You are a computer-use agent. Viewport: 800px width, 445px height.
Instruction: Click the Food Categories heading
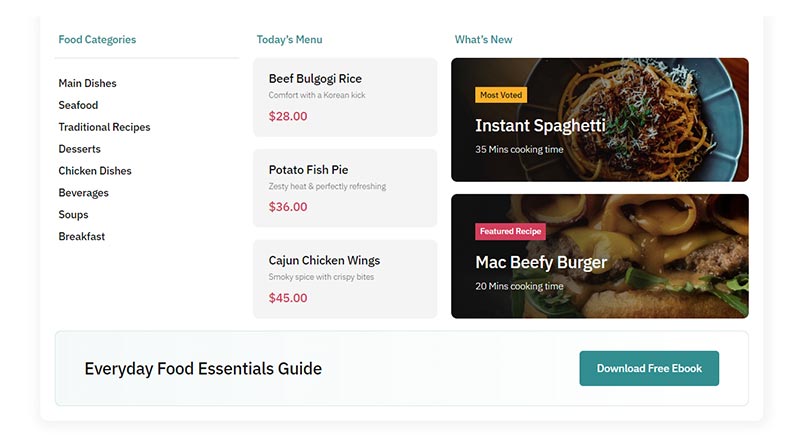point(97,40)
